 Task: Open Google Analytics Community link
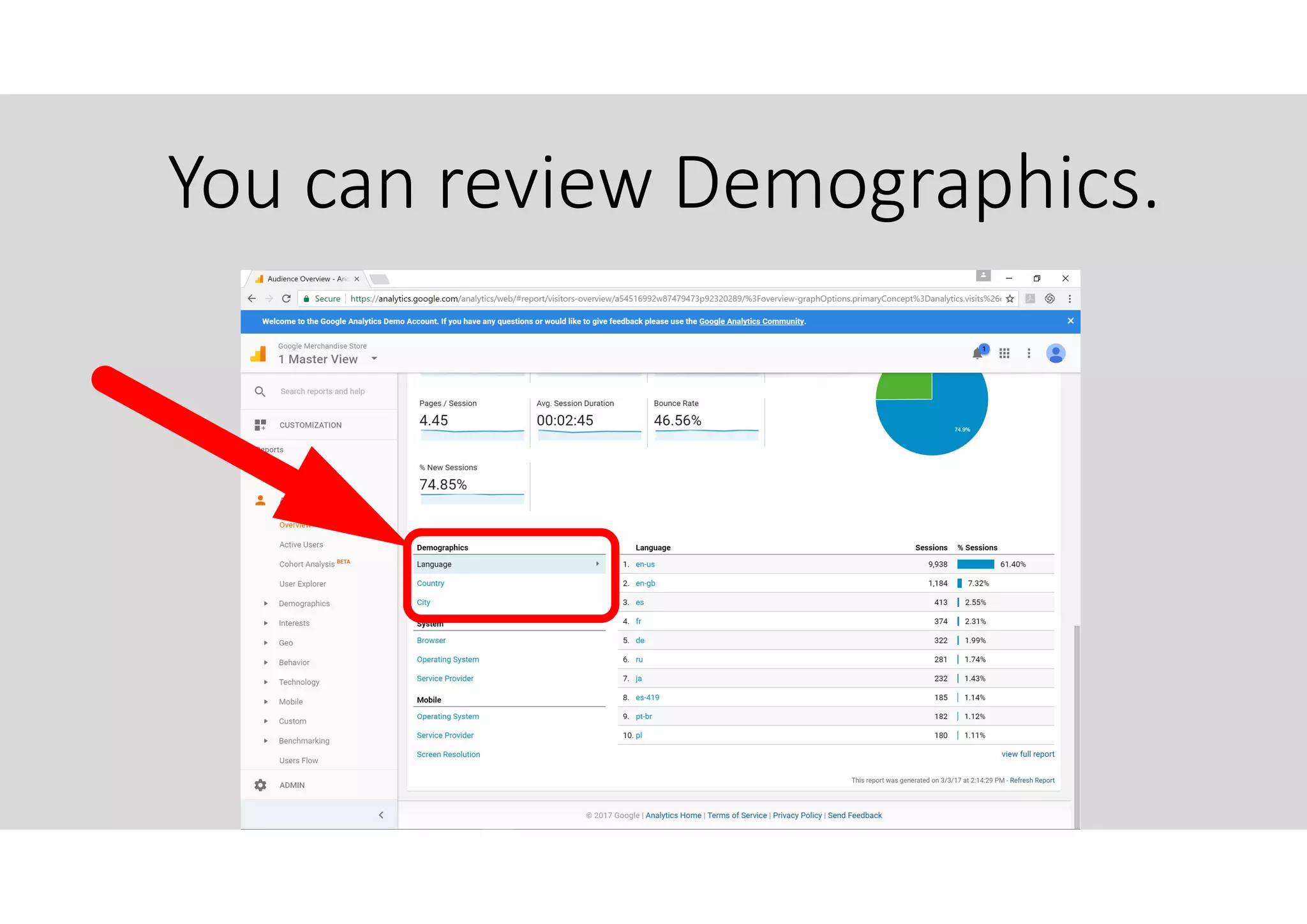click(751, 322)
